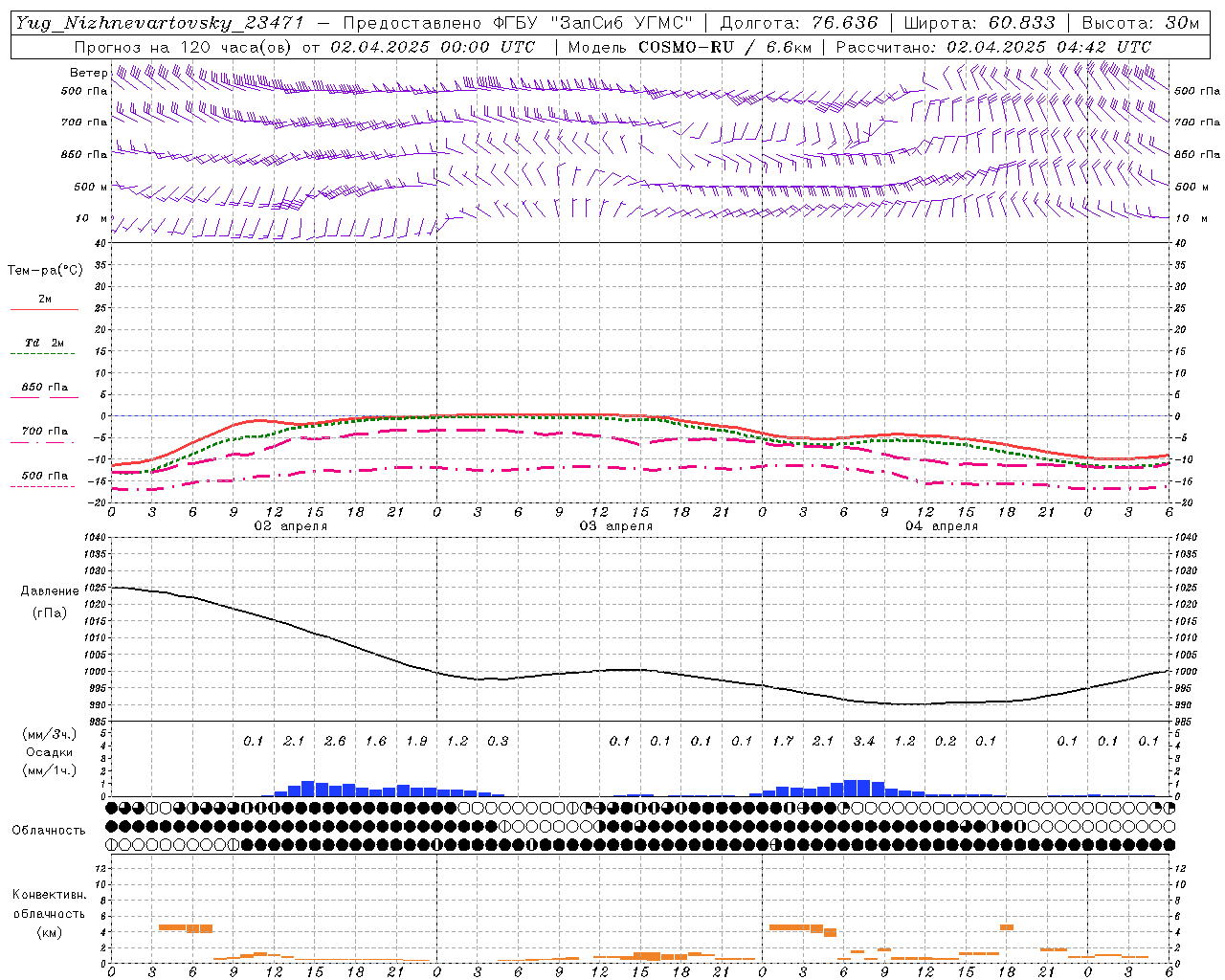Select the Широта: 60.833 header field
The image size is (1225, 980).
point(979,23)
